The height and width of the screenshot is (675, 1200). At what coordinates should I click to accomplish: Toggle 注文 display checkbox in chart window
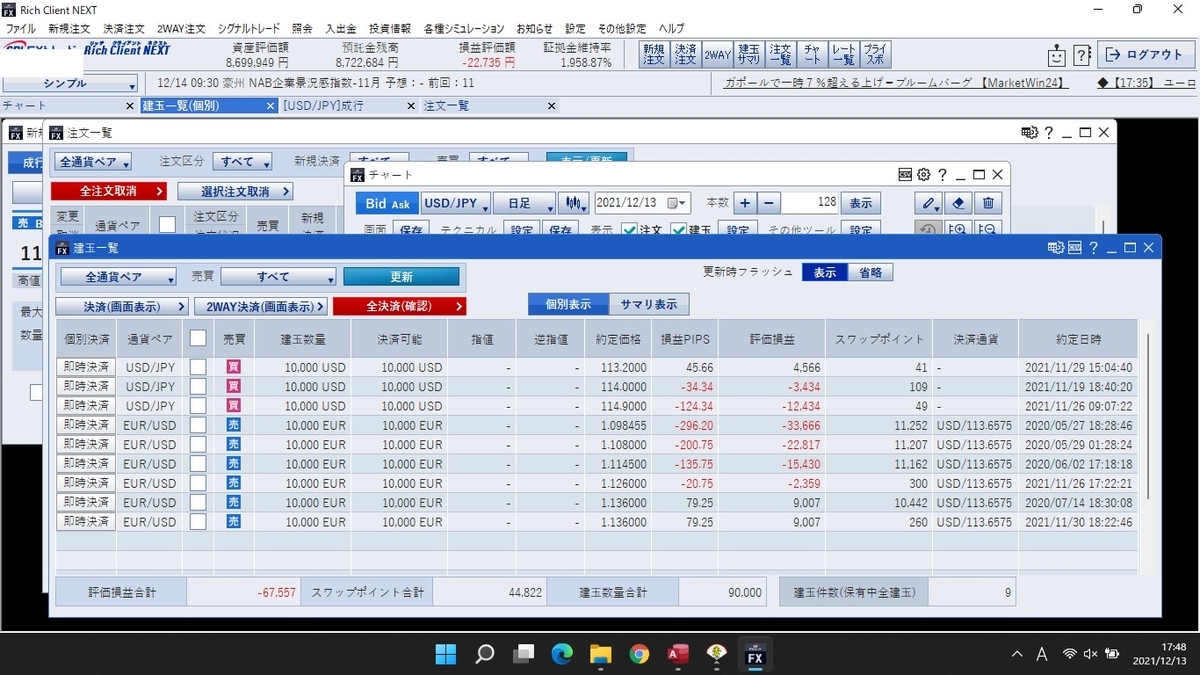point(629,230)
